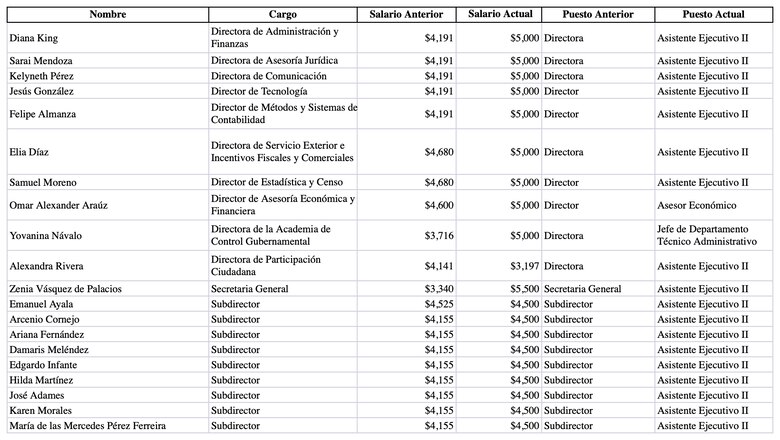
Task: Select the Asesor Económico cell
Action: click(696, 205)
